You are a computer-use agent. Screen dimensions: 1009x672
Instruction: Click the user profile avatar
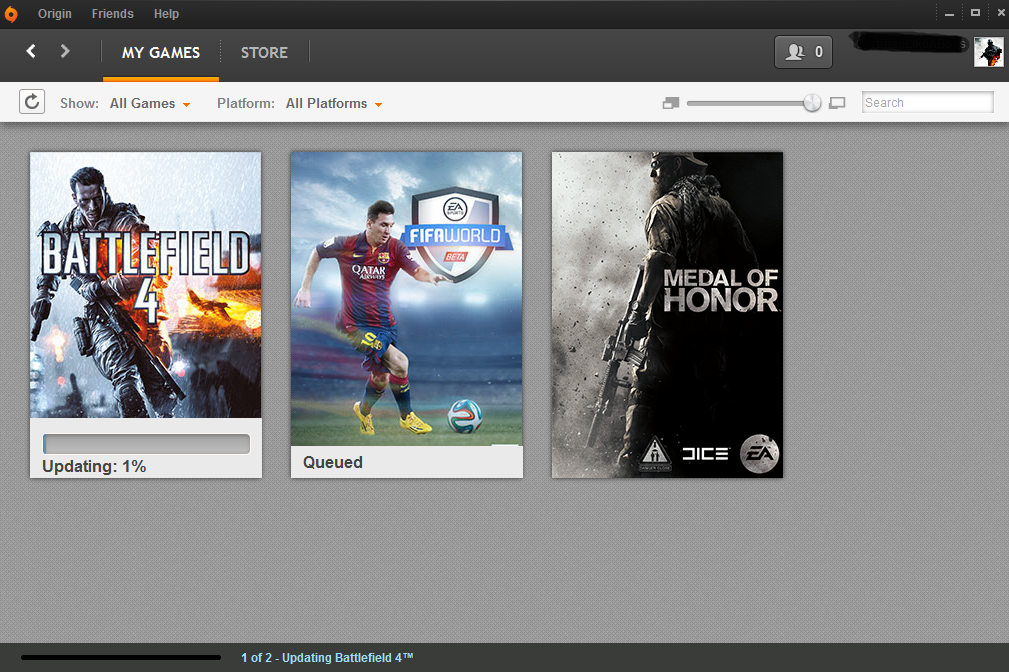[988, 52]
